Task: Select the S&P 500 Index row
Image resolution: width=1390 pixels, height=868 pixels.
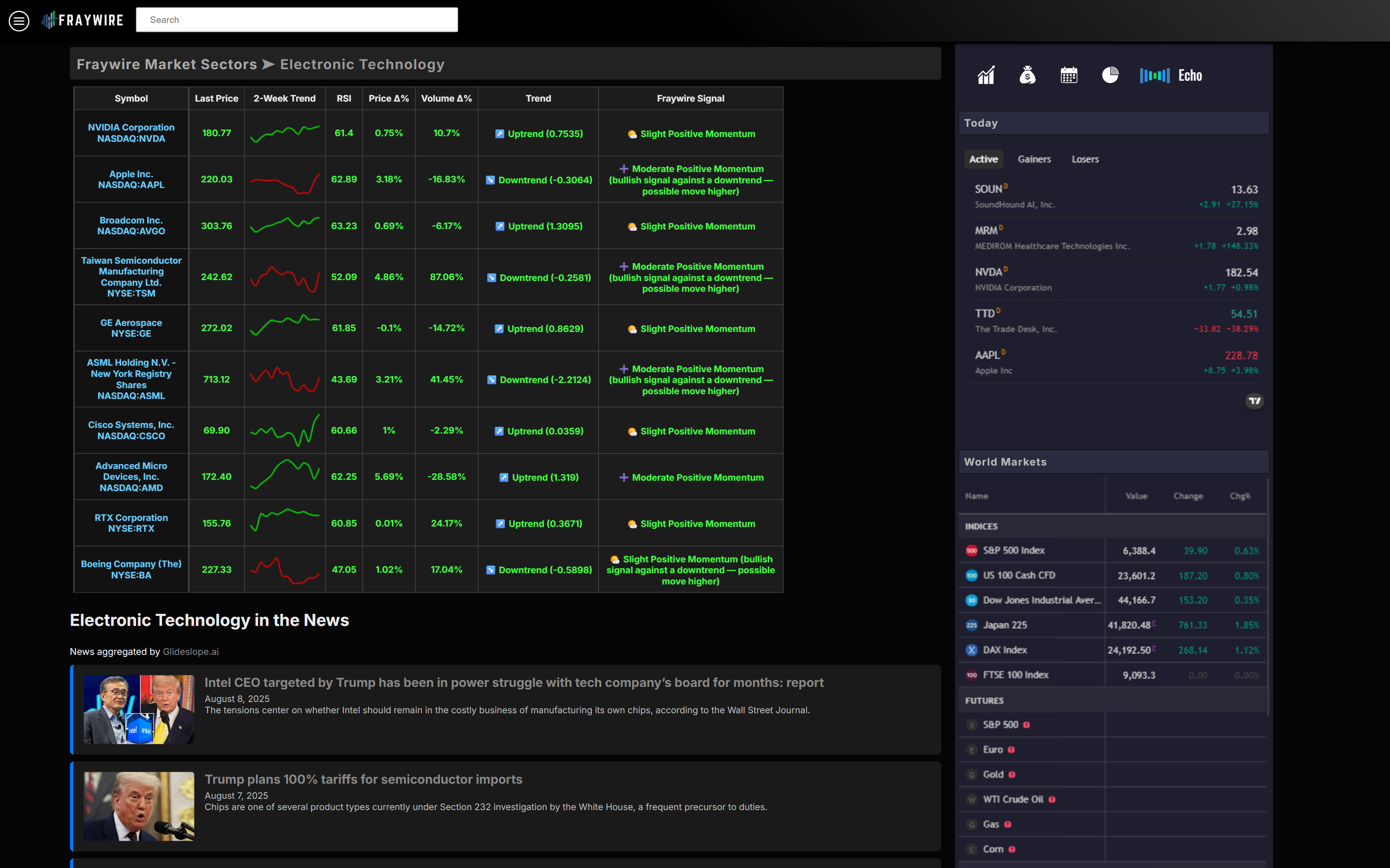Action: [1112, 550]
